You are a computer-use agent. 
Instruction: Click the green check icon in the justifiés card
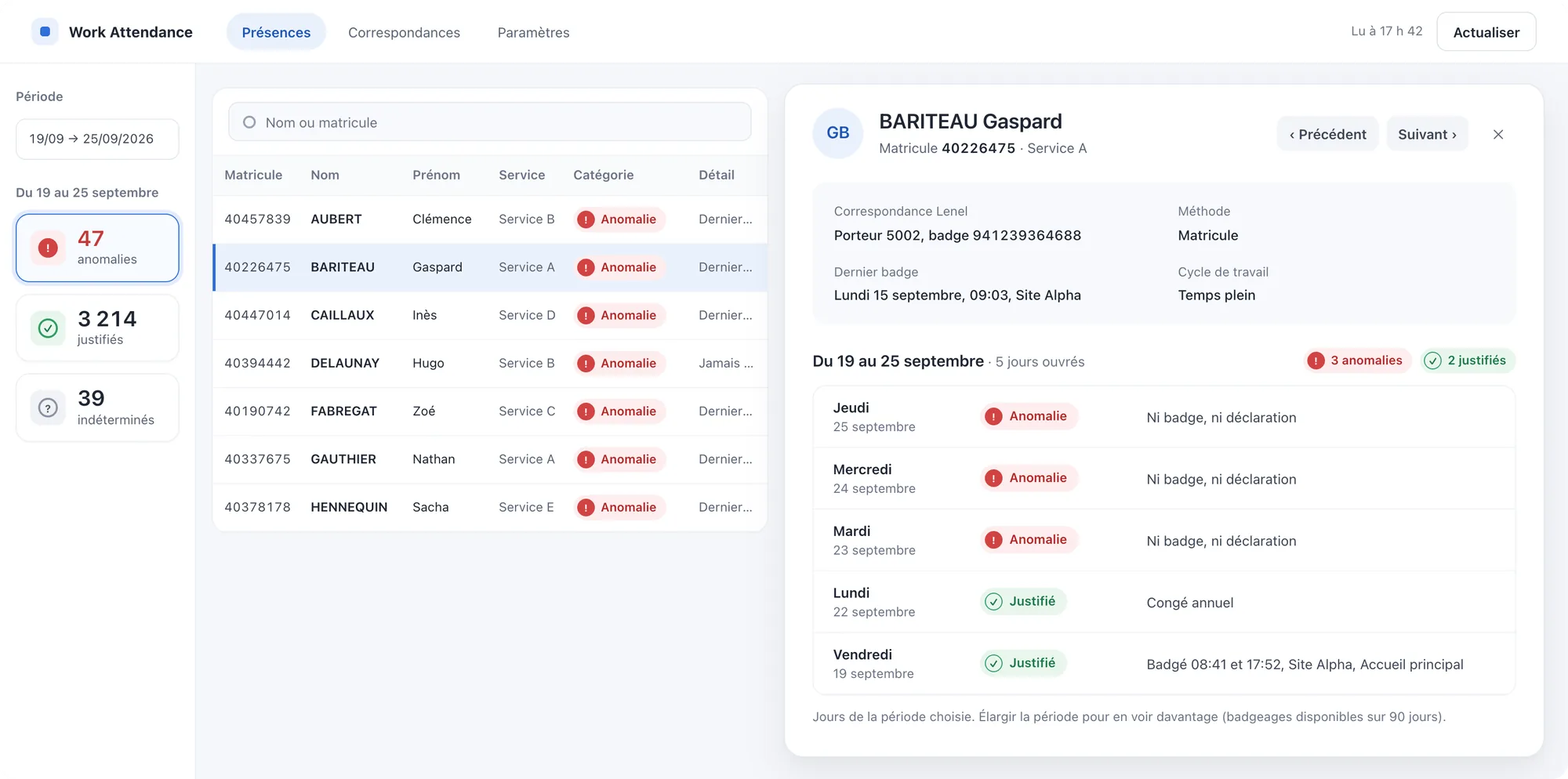pos(48,328)
